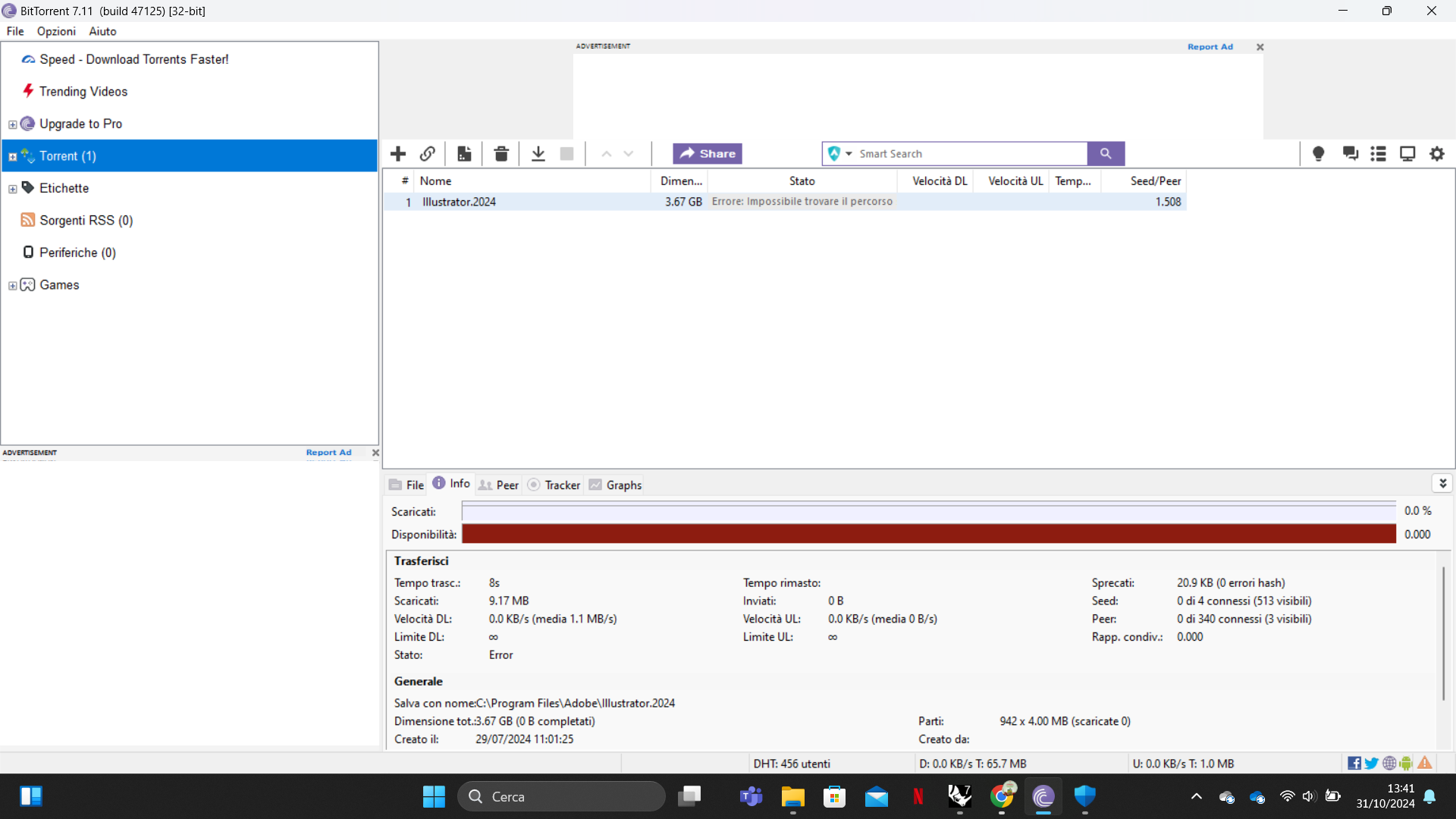Select the Illustrator.2024 torrent row
This screenshot has height=819, width=1456.
point(784,202)
